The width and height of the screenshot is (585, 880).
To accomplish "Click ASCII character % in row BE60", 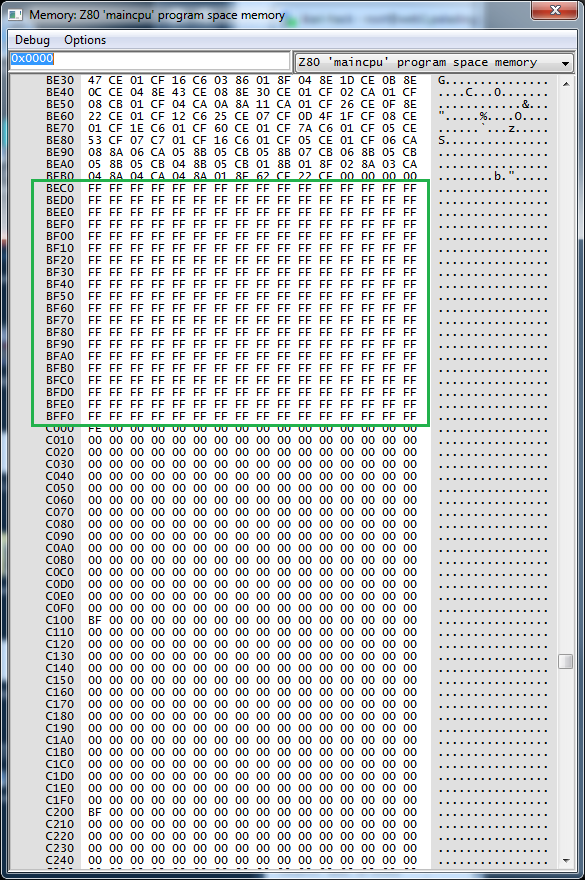I will [x=484, y=116].
